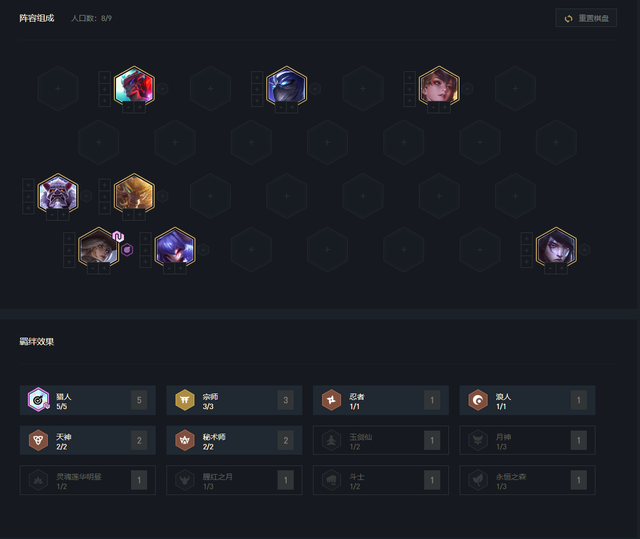Open the inactive 腥红之月 1/3 trait card
This screenshot has width=640, height=539.
234,480
